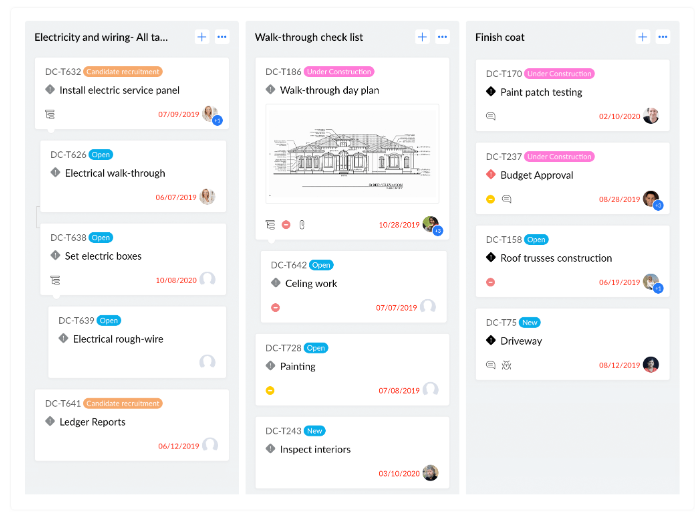Screen dimensions: 697x531
Task: Click the subtask icon on Set electric boxes
Action: (x=55, y=280)
